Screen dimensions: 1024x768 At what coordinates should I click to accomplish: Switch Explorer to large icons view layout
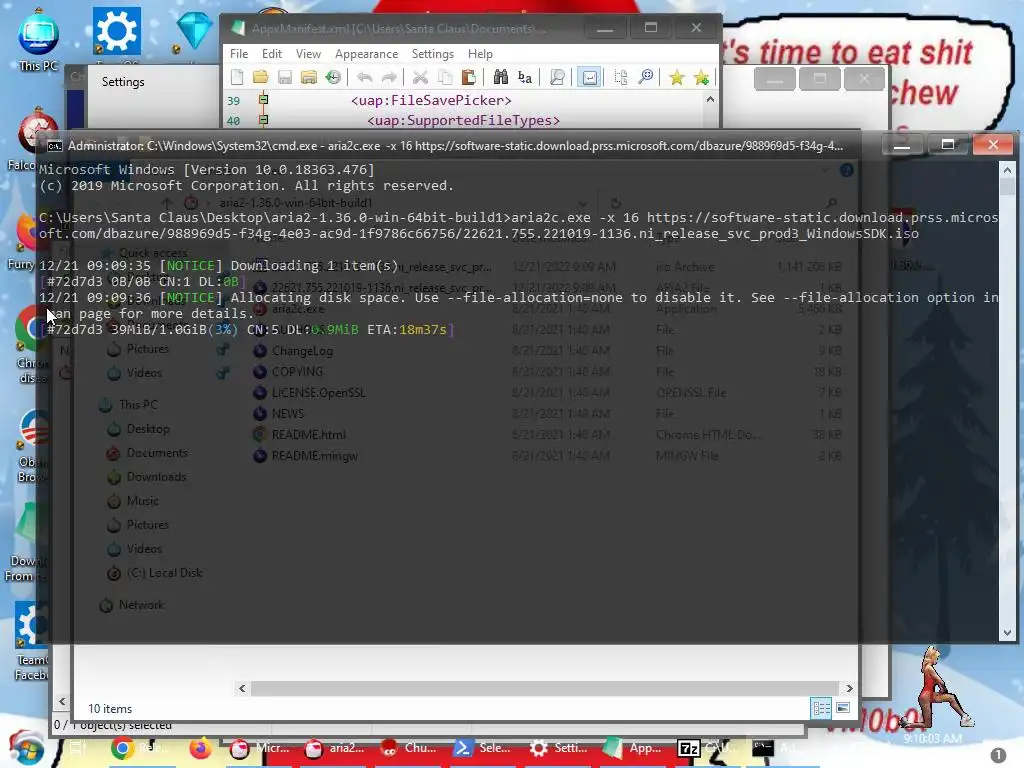[843, 708]
